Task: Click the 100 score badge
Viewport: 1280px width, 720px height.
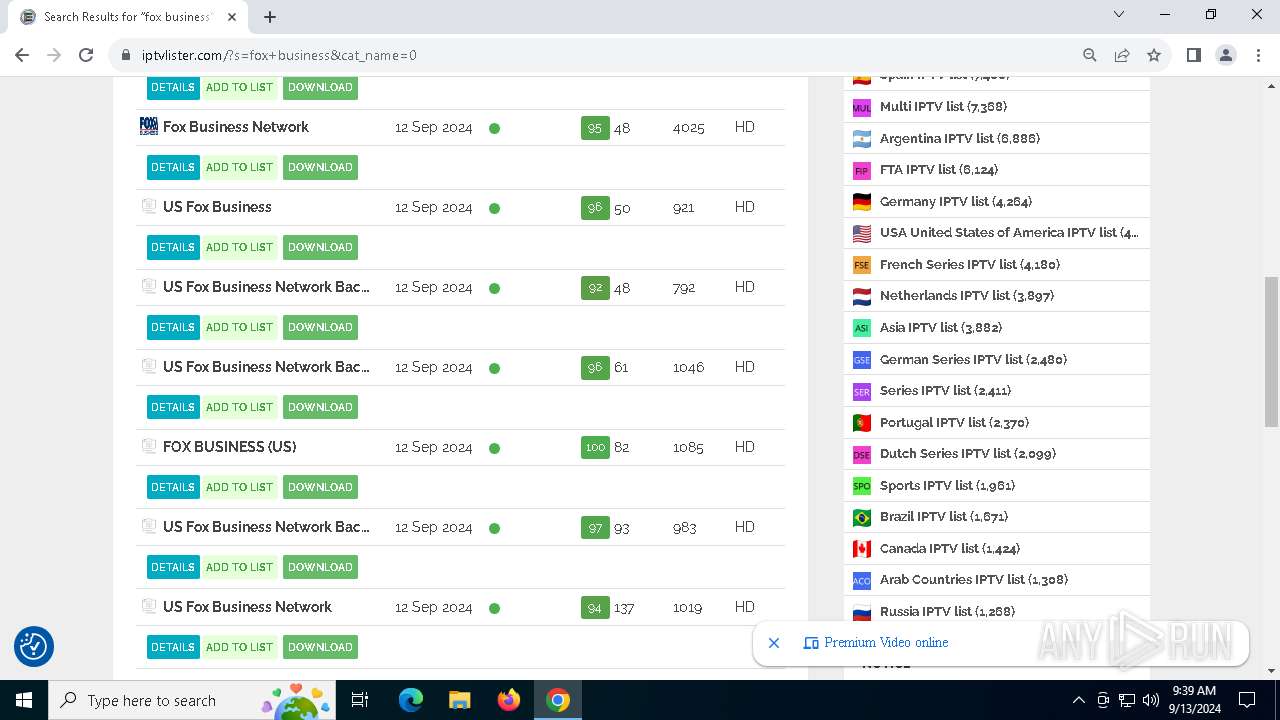Action: [595, 447]
